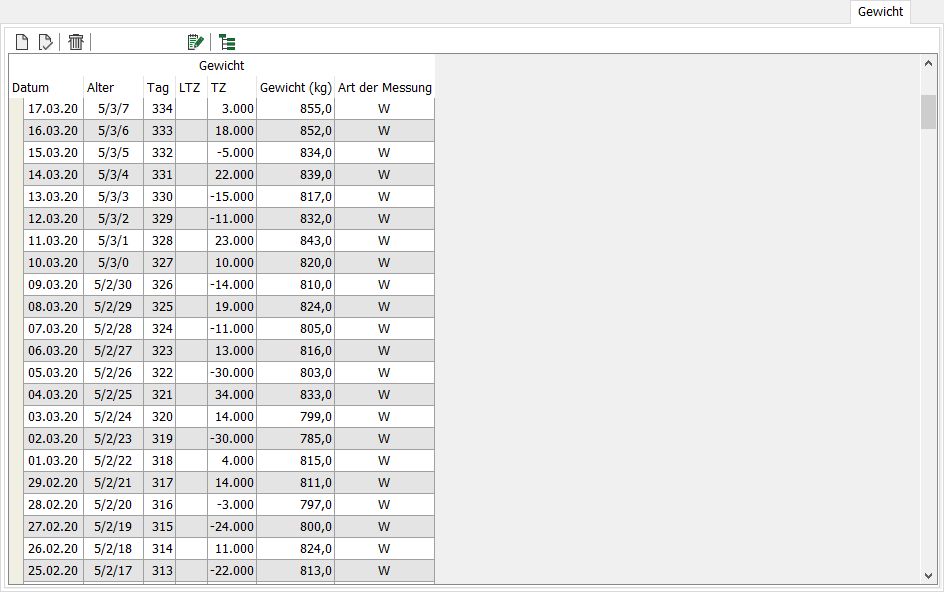Click the Tag cell 329
Image resolution: width=944 pixels, height=592 pixels.
160,219
